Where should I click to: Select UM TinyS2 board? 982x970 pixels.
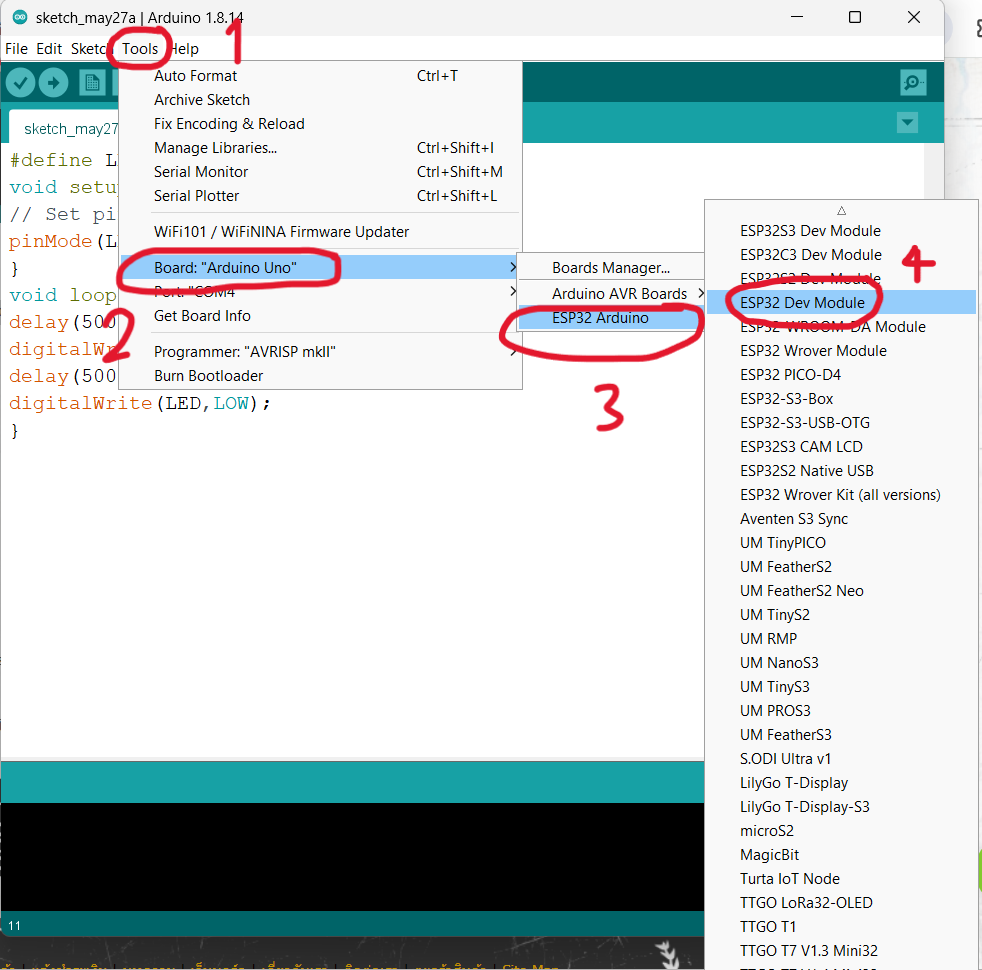coord(841,615)
